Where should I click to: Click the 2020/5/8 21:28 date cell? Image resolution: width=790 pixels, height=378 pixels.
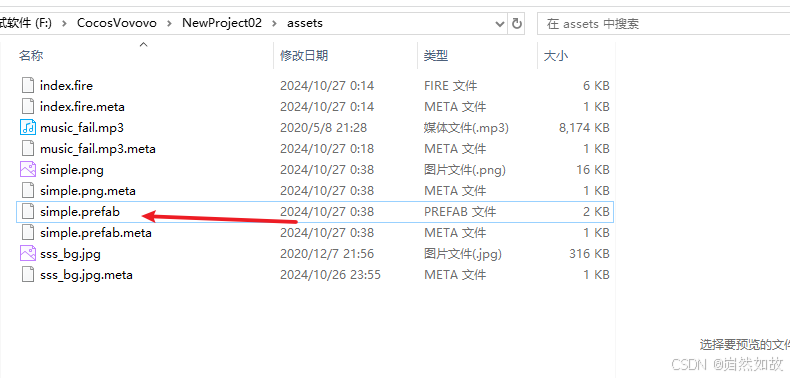pyautogui.click(x=323, y=128)
